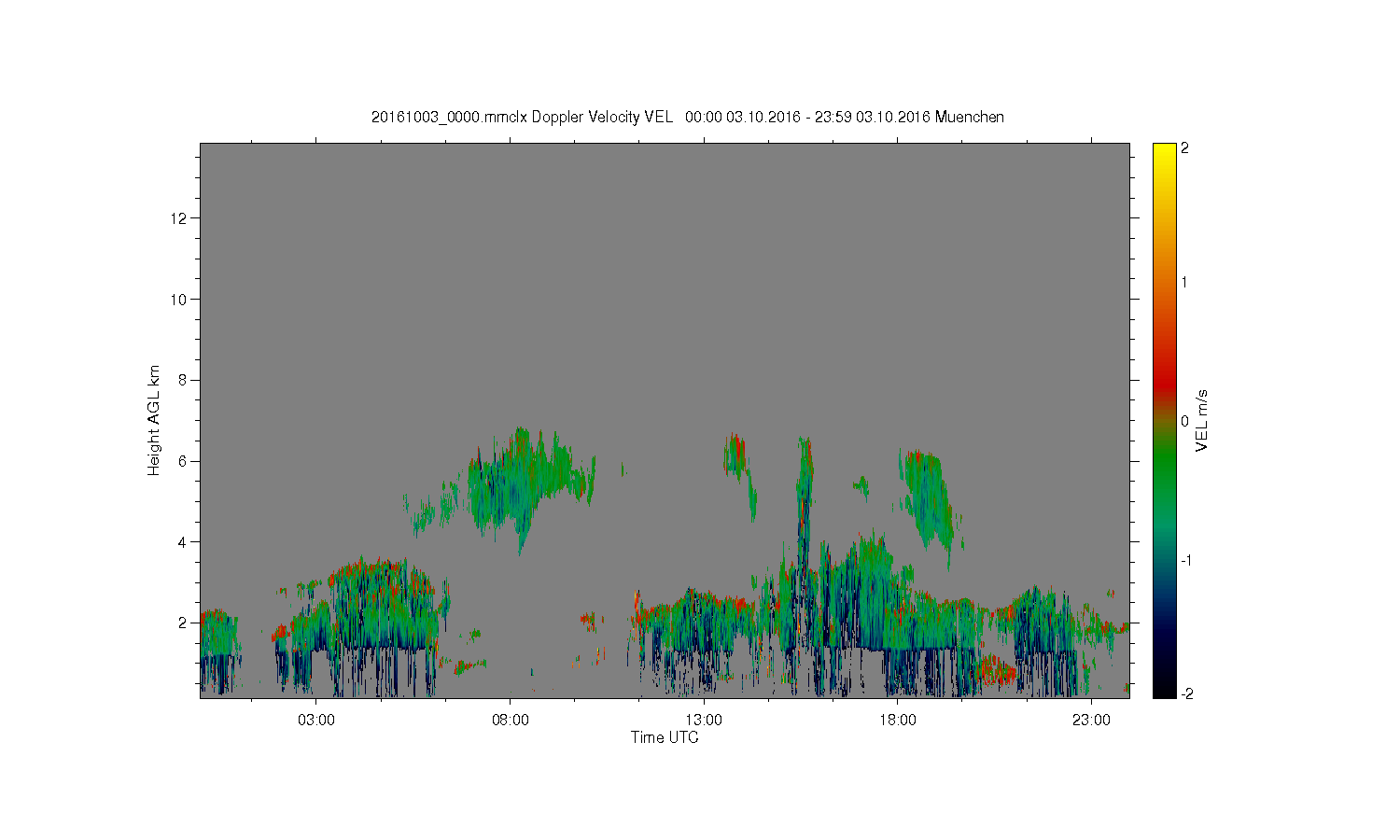Viewport: 1400px width, 840px height.
Task: Click the height tick label 10
Action: [180, 300]
